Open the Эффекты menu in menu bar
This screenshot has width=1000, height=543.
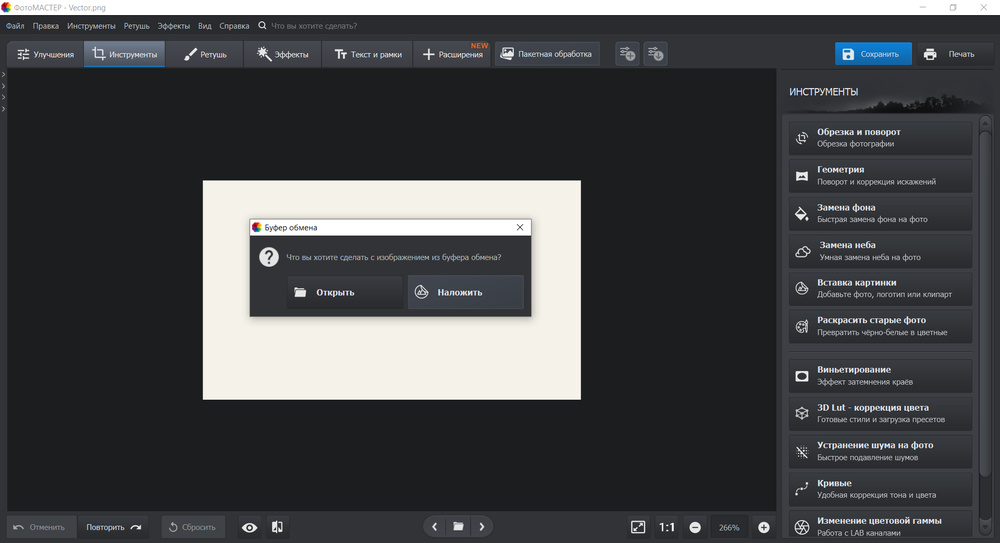click(x=173, y=25)
